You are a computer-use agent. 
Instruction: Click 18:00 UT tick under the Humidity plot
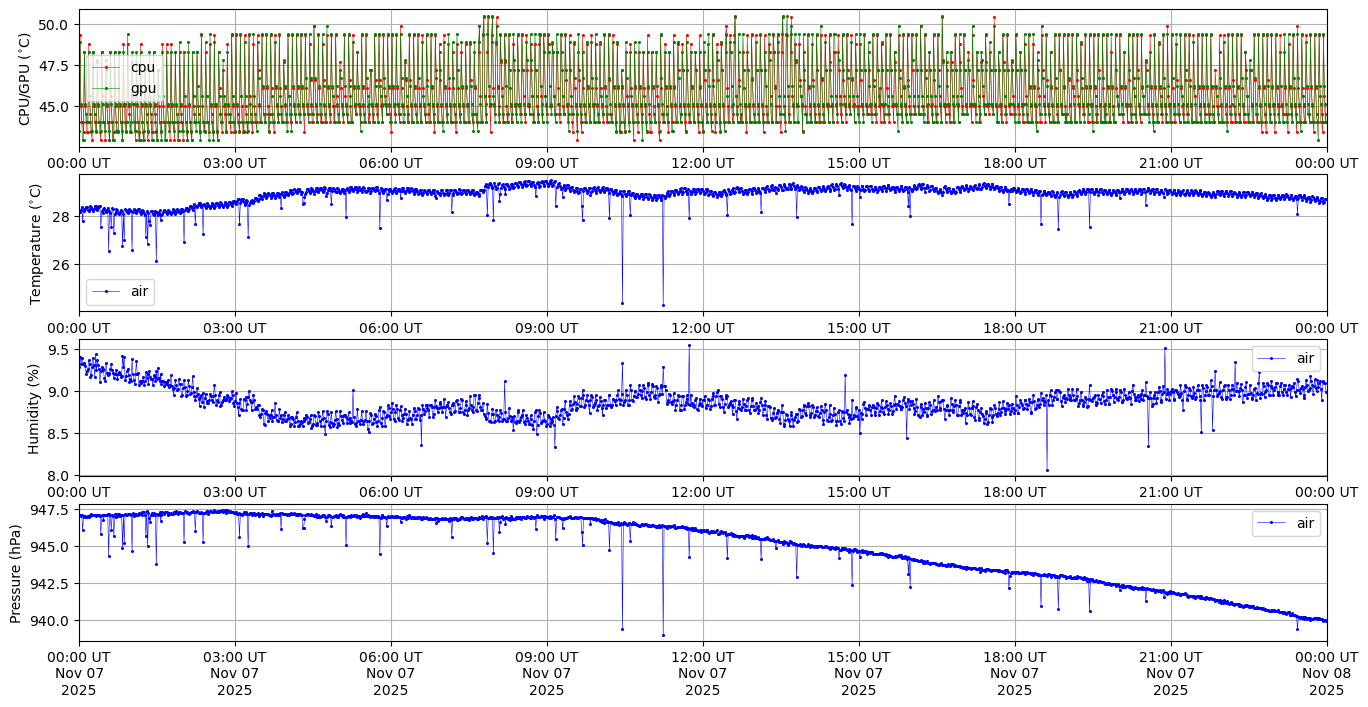click(1014, 492)
